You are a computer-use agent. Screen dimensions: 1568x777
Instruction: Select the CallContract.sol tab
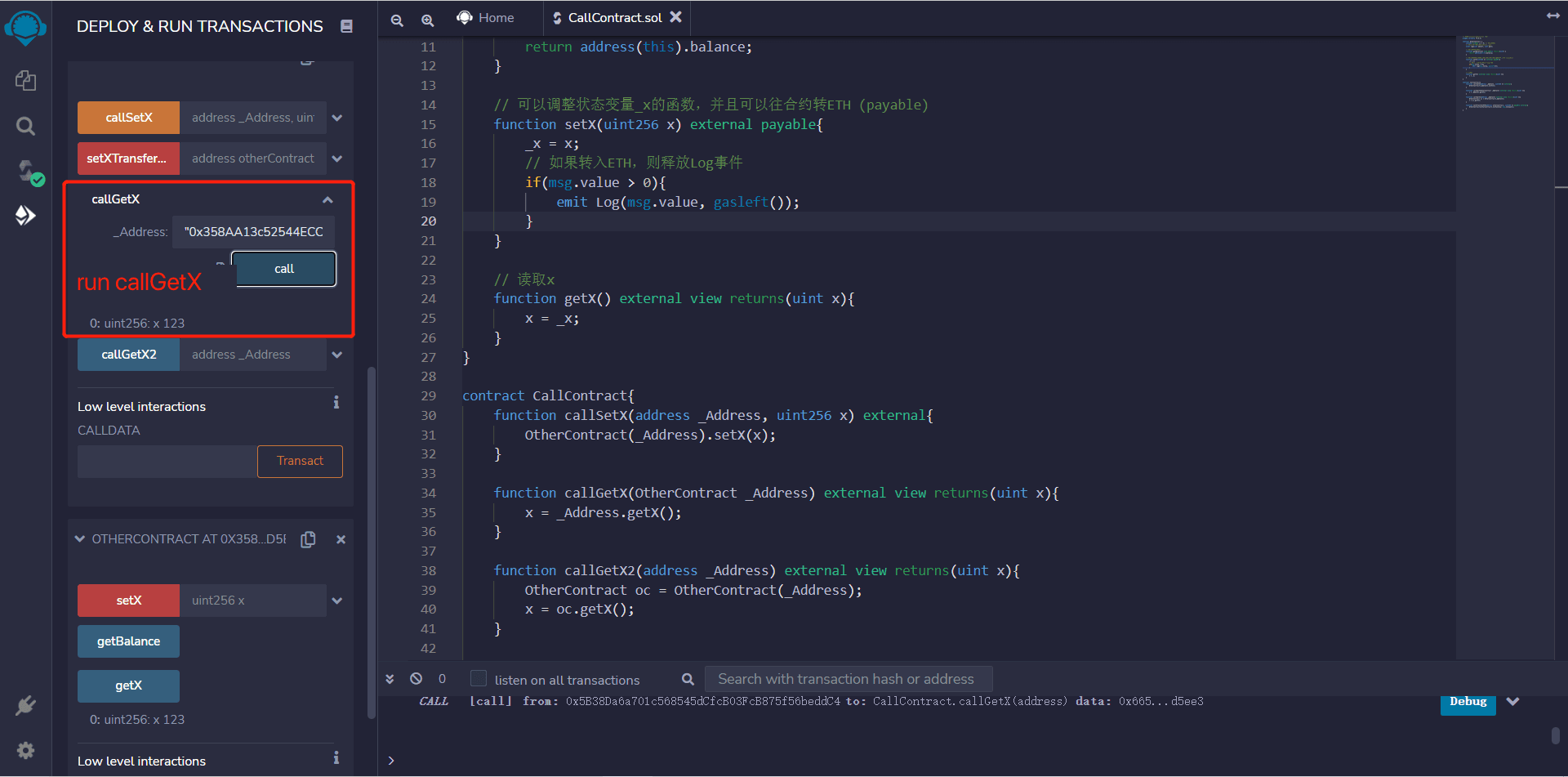coord(614,18)
